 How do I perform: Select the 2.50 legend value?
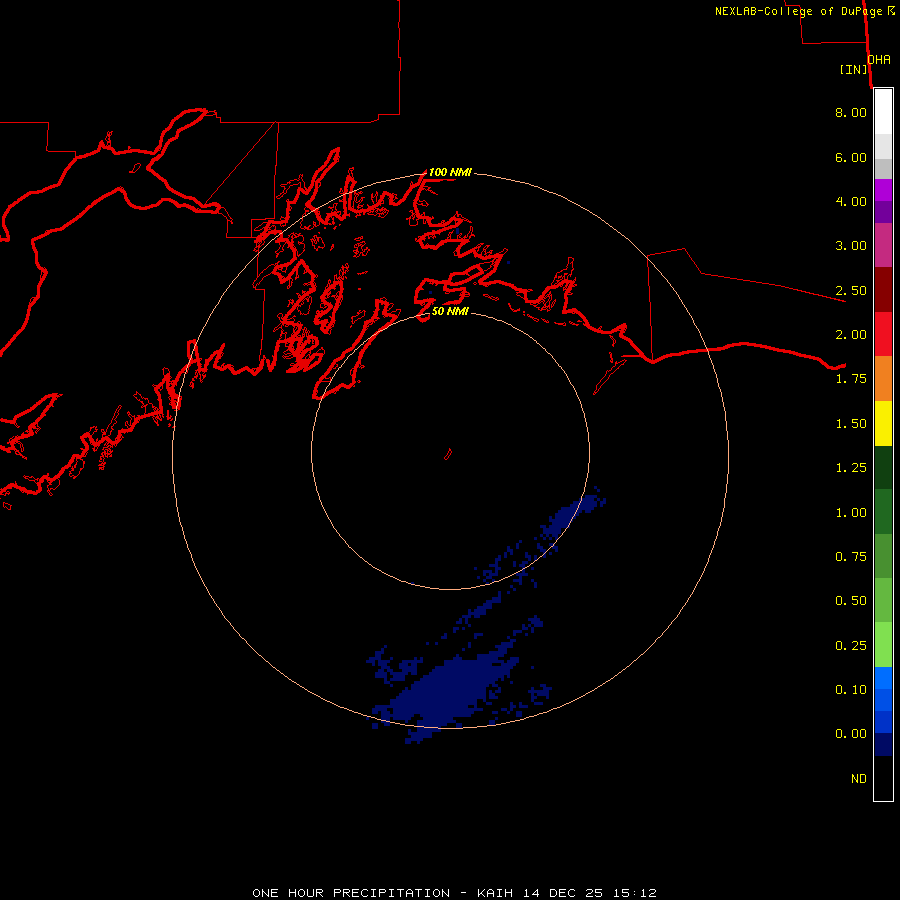click(851, 290)
